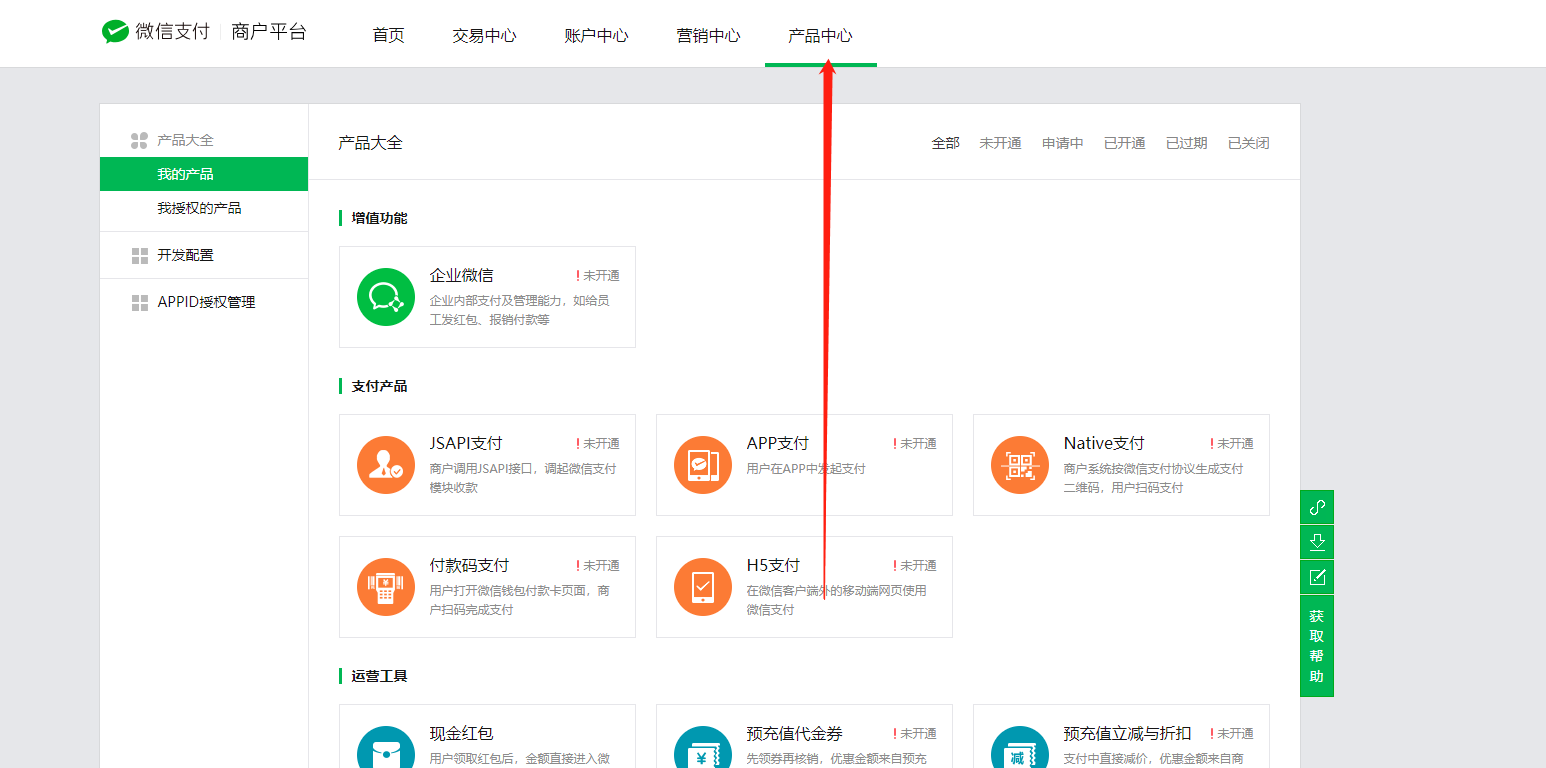Screen dimensions: 1546x768
Task: Go to 营销中心 tab
Action: [708, 36]
